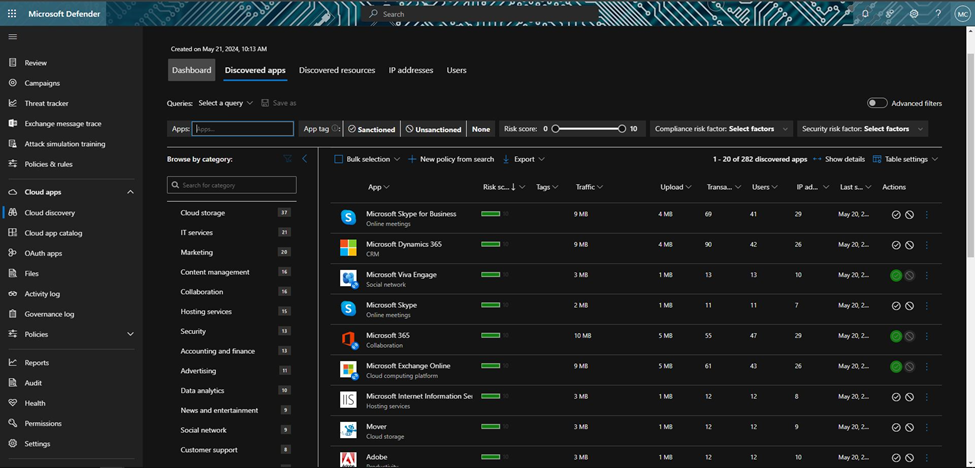Click risk score slider maximum handle
Viewport: 975px width, 468px height.
[x=622, y=129]
